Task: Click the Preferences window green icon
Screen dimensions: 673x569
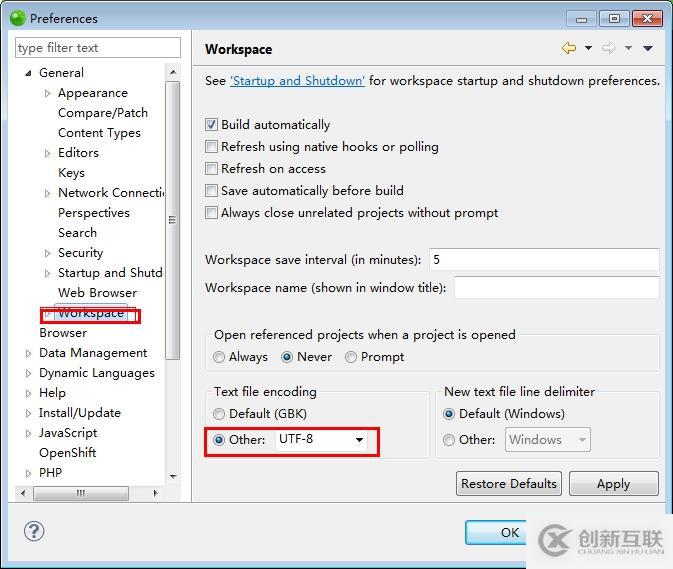Action: point(18,18)
